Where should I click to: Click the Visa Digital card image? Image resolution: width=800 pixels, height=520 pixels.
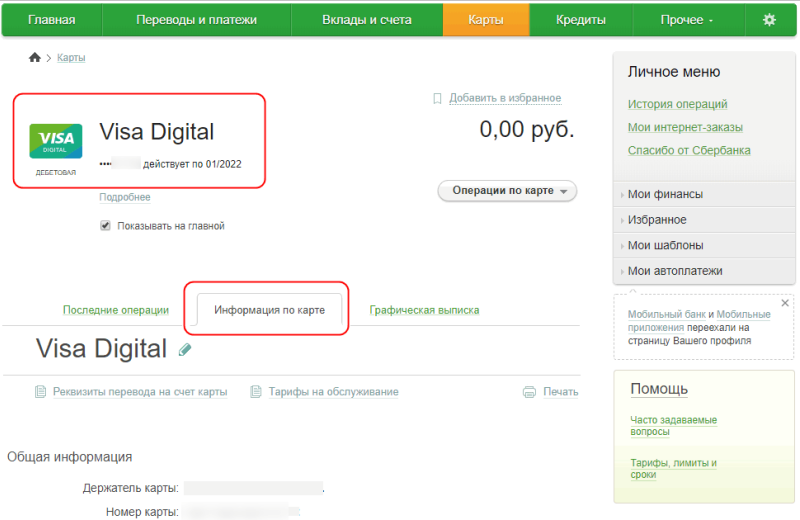point(56,142)
